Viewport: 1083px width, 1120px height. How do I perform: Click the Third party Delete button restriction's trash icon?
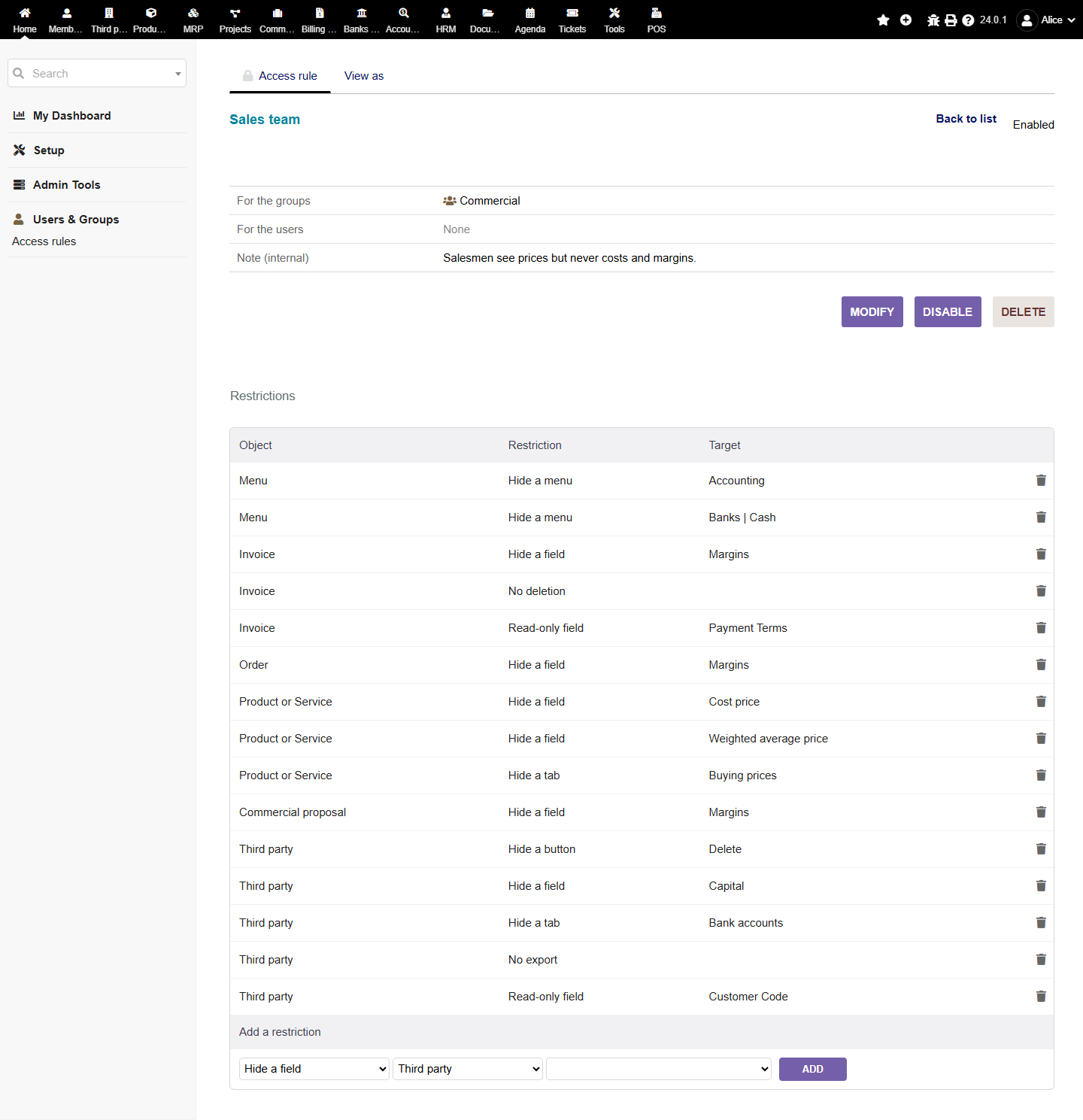click(x=1041, y=849)
